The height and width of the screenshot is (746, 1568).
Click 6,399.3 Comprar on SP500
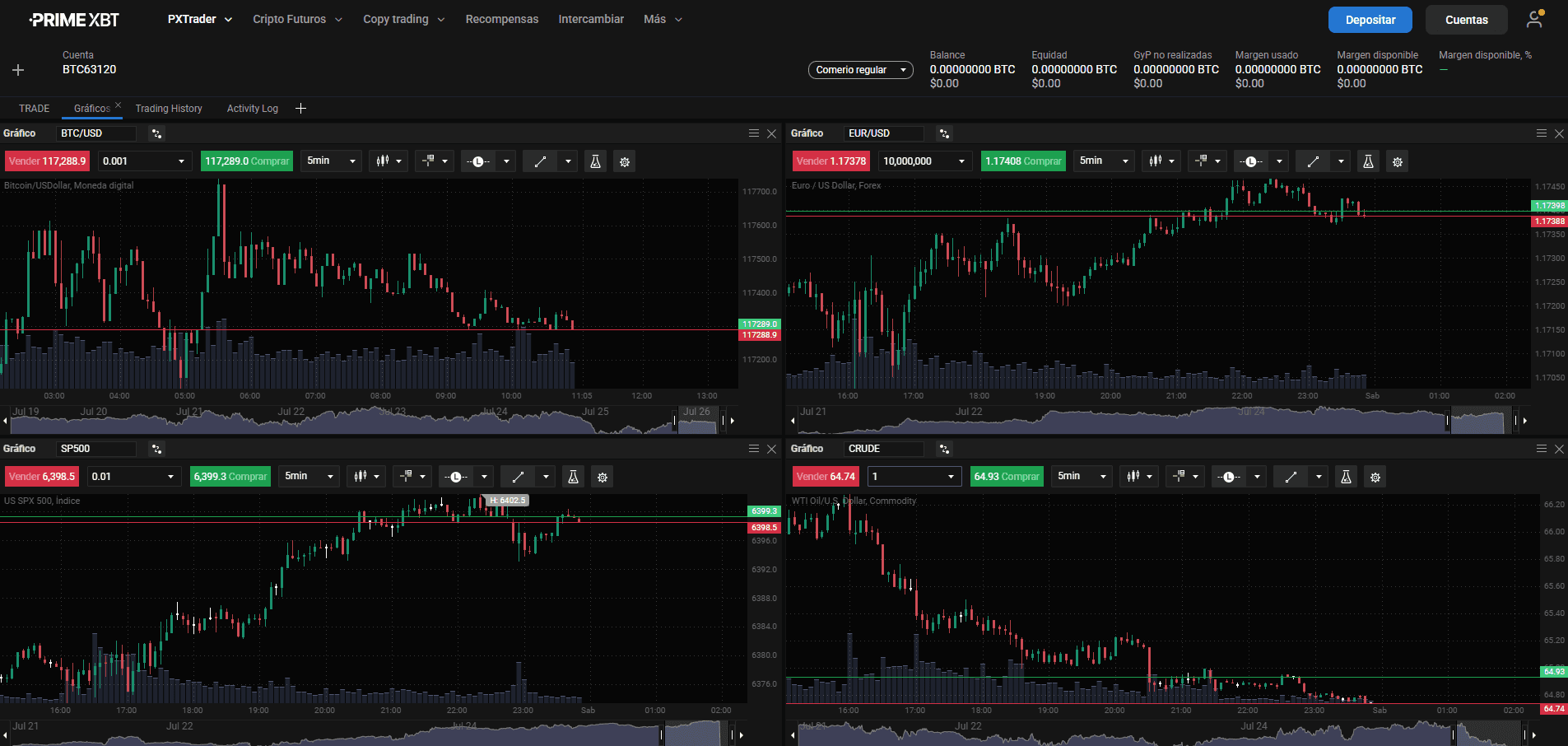coord(230,477)
